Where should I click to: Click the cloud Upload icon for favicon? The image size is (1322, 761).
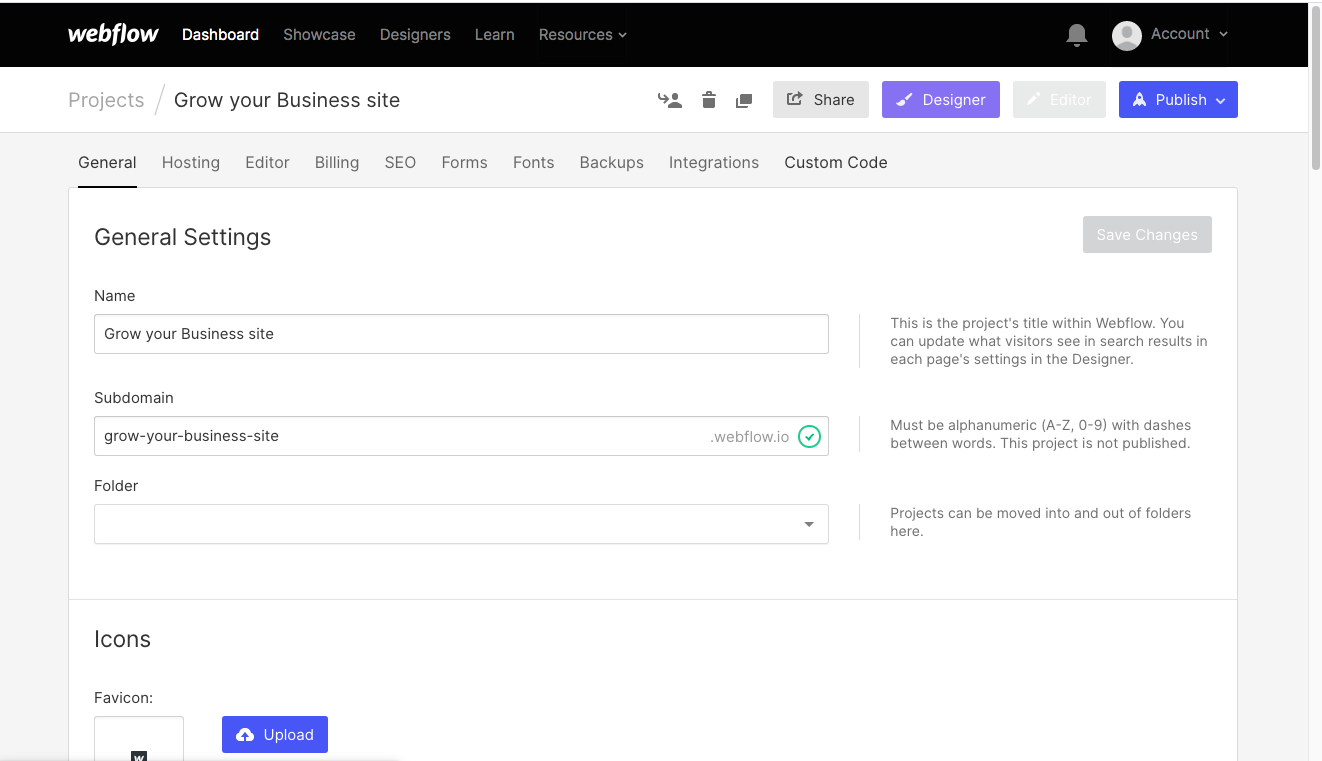pyautogui.click(x=246, y=734)
